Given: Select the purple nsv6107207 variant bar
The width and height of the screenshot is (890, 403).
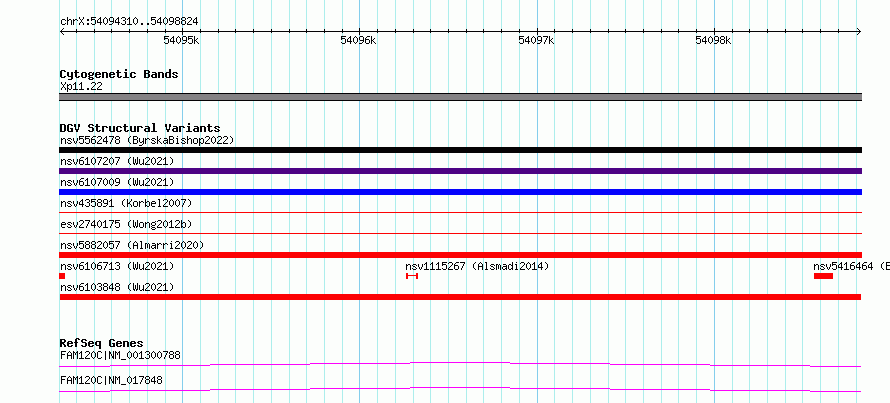Looking at the screenshot, I should (x=460, y=171).
